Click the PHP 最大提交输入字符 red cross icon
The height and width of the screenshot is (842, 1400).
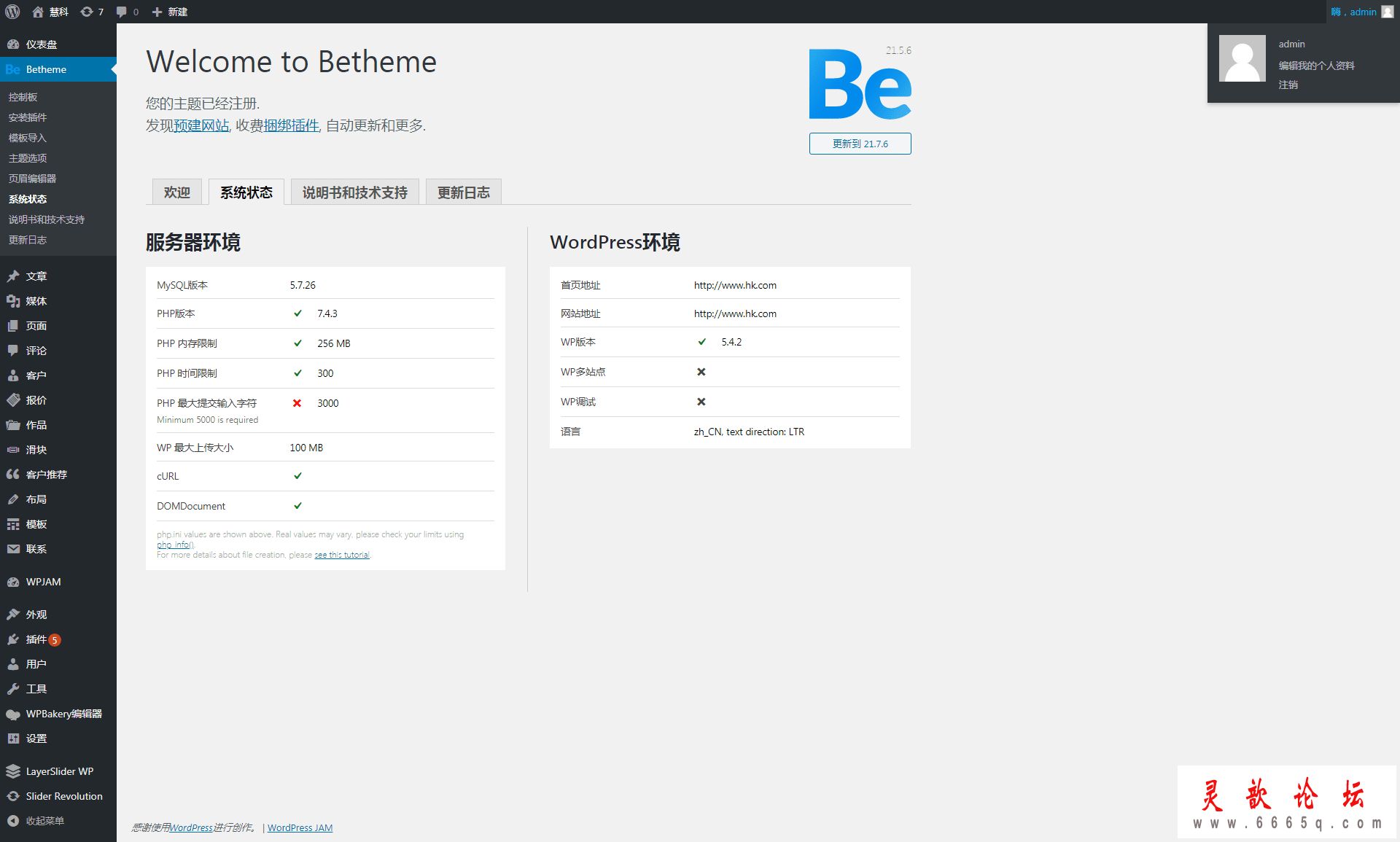(x=297, y=403)
